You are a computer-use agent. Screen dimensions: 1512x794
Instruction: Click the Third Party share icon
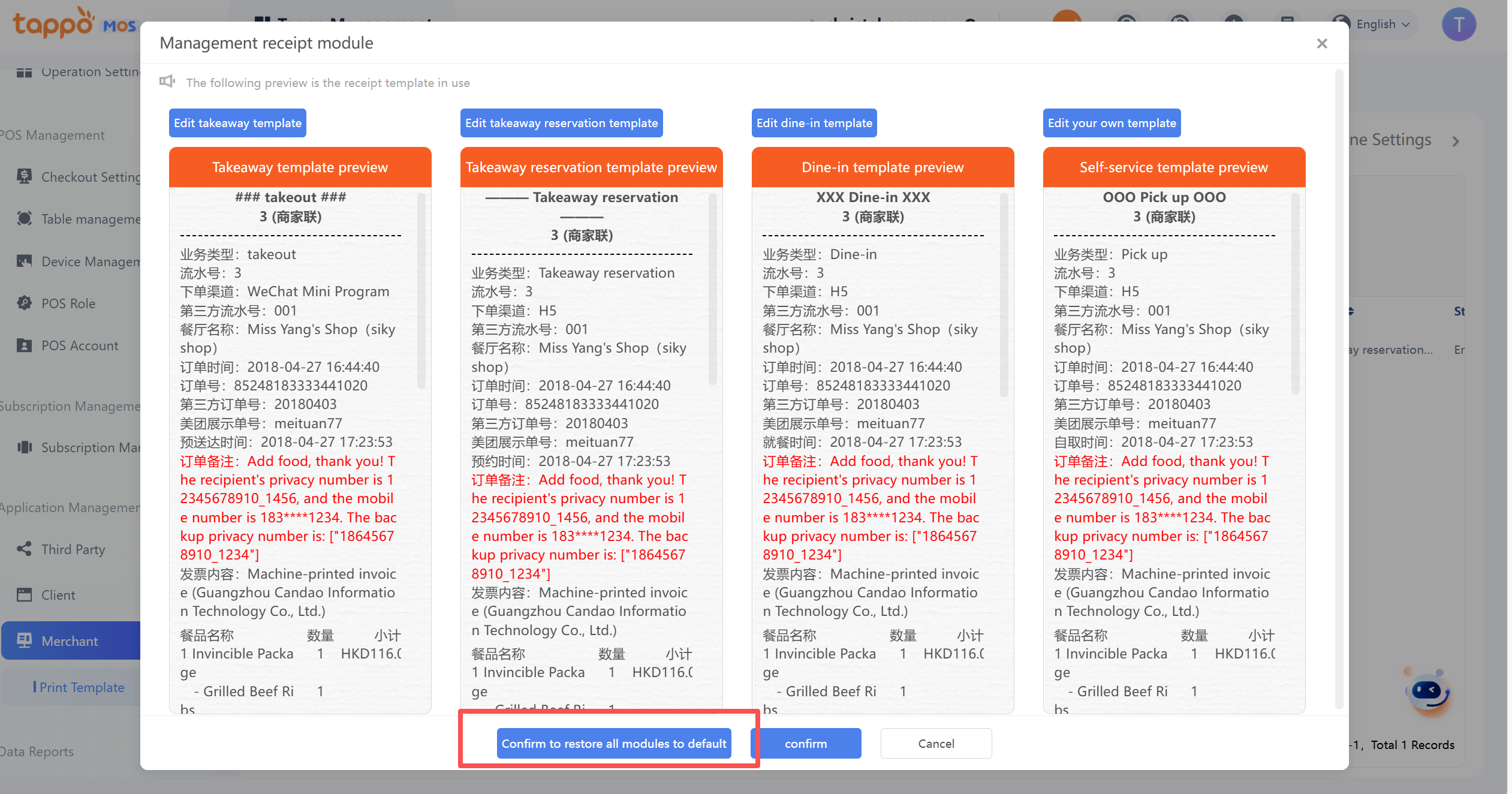point(24,549)
